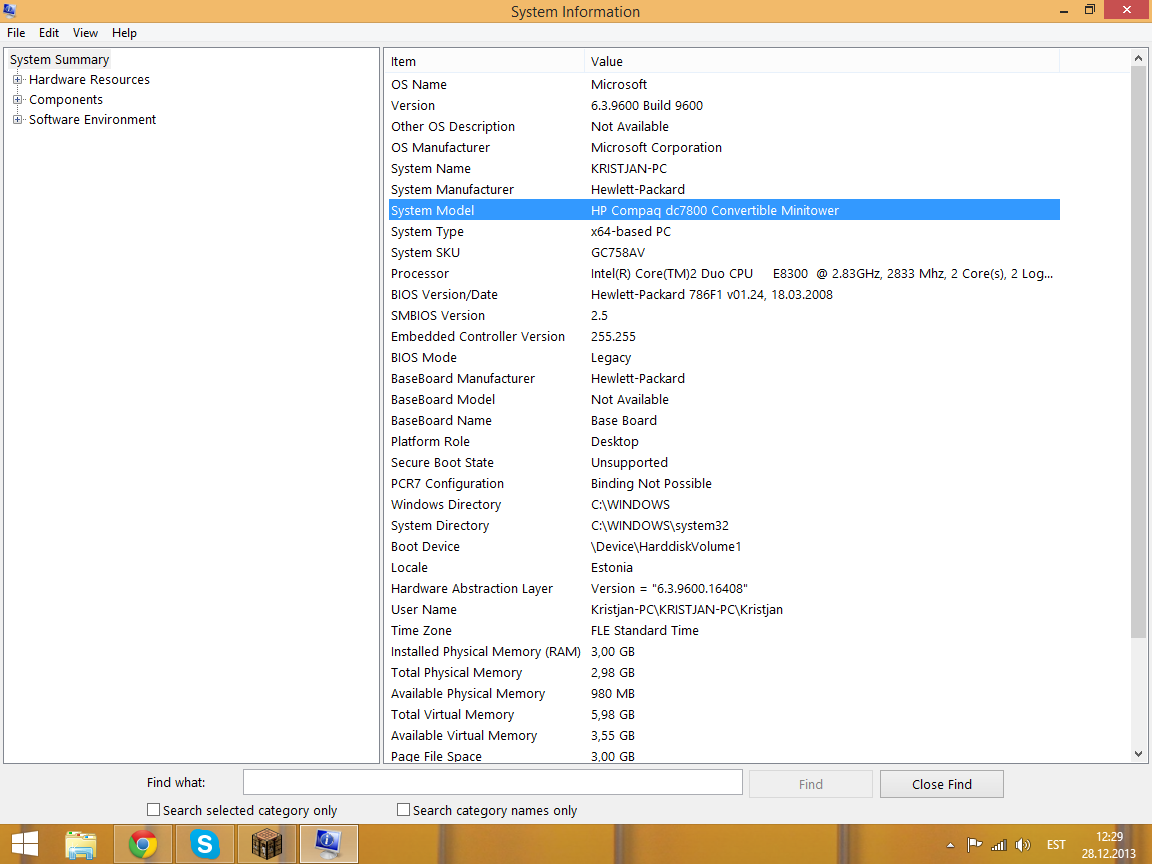
Task: Open the taskbar clock and date
Action: click(x=1109, y=845)
